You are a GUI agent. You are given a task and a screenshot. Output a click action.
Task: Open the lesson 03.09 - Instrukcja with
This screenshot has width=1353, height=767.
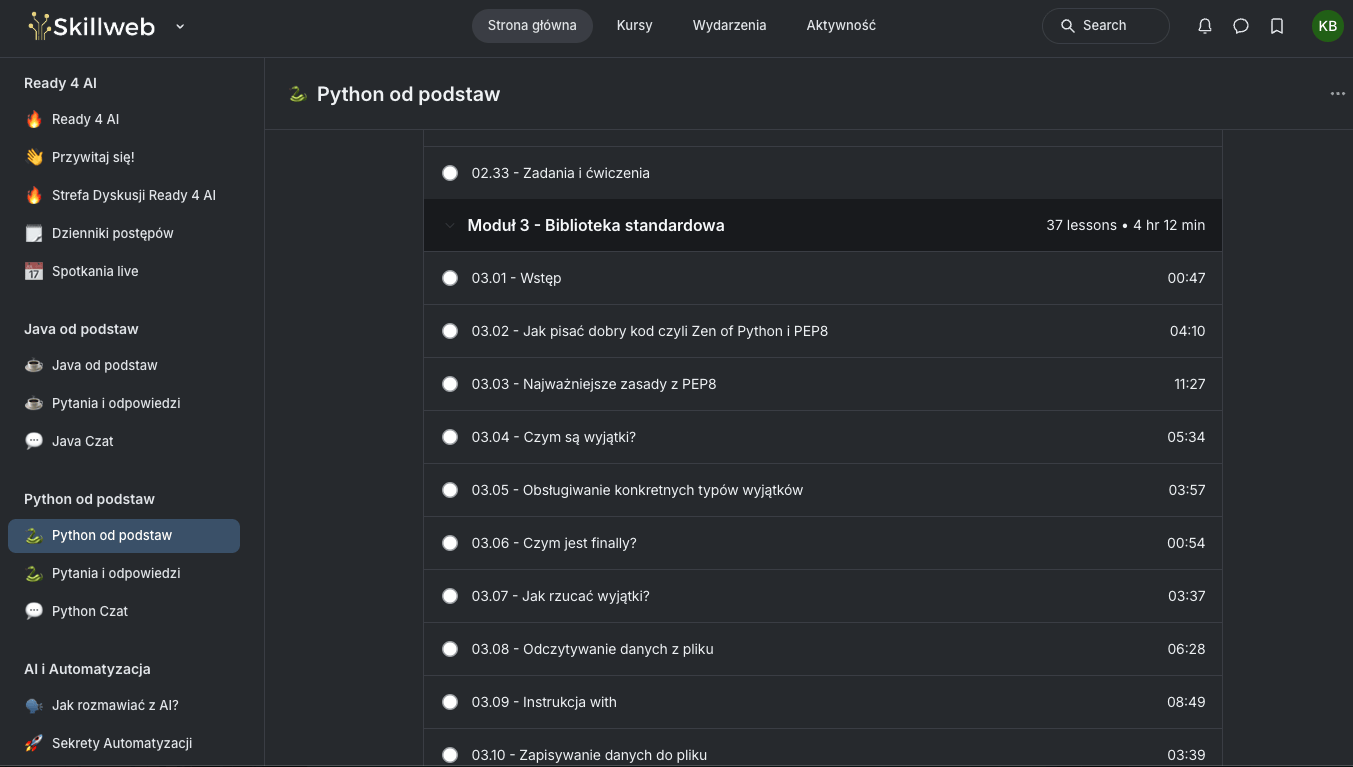pyautogui.click(x=544, y=701)
